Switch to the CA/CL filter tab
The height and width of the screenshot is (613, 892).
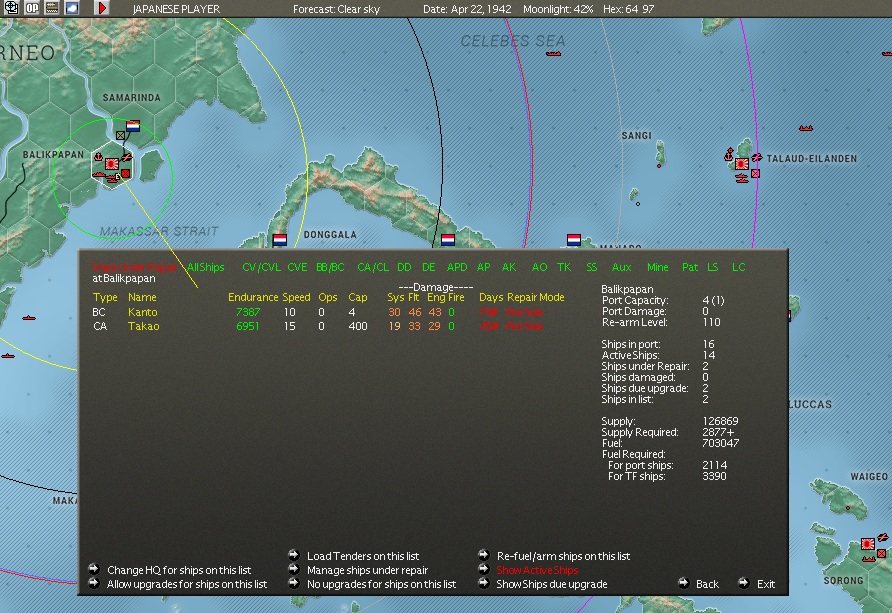[373, 267]
